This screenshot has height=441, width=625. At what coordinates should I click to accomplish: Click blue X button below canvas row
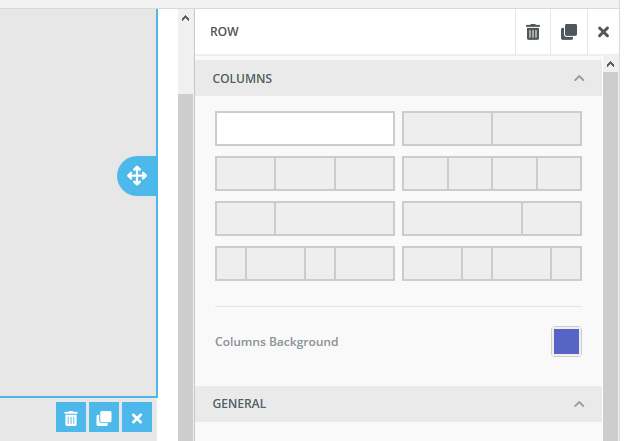pyautogui.click(x=137, y=417)
